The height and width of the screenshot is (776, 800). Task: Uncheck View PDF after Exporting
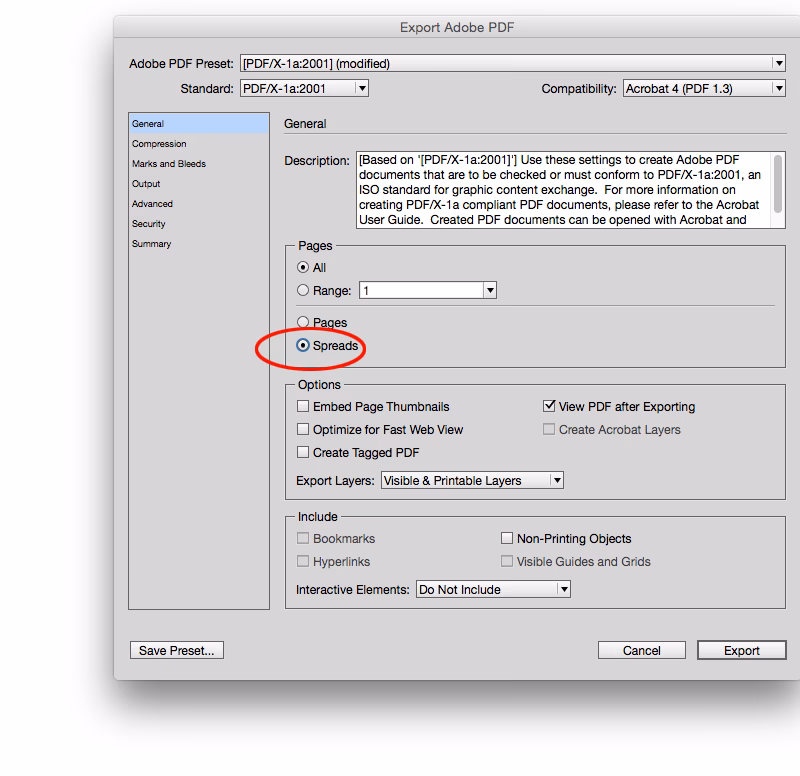[x=549, y=407]
